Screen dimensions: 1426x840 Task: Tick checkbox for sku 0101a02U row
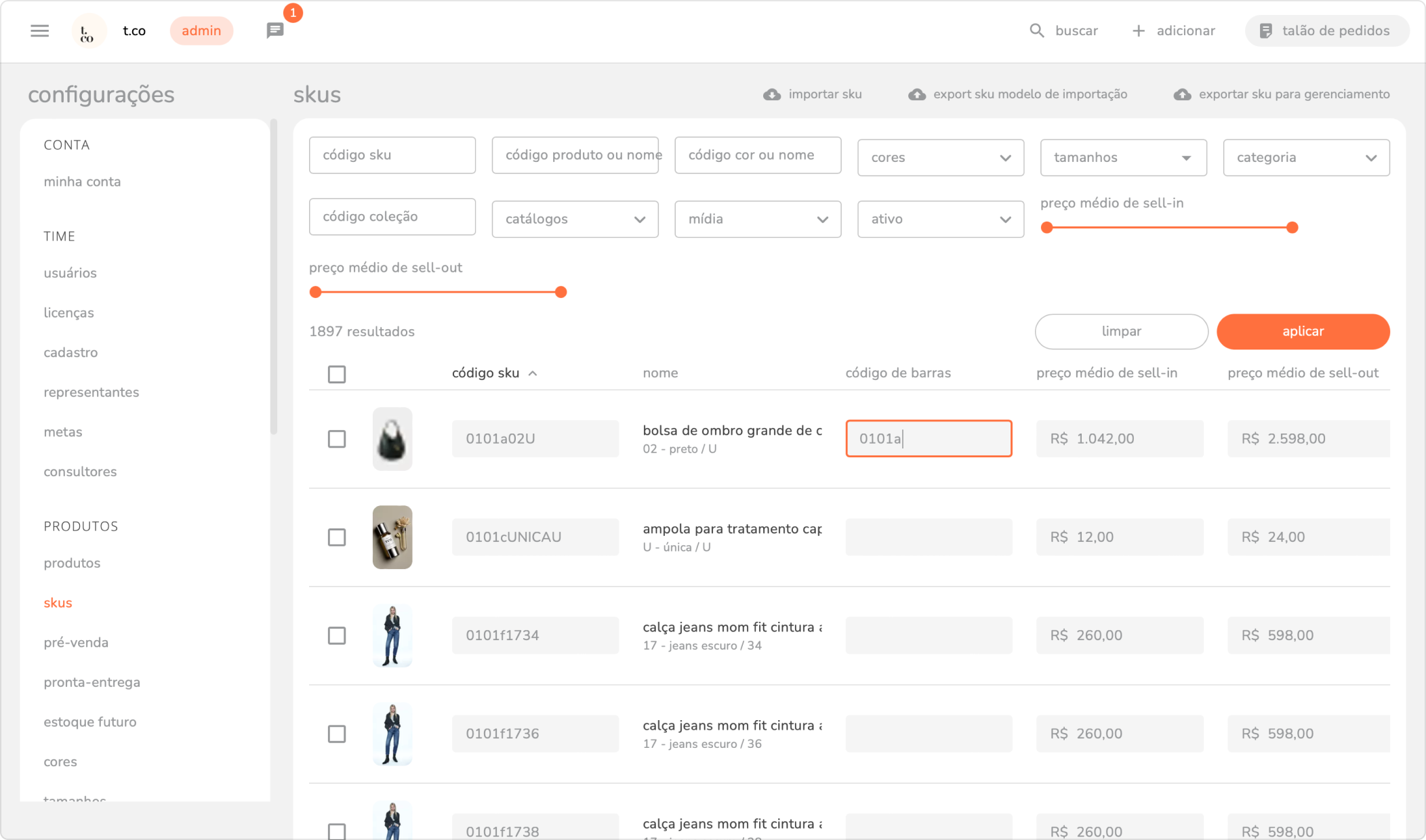click(337, 439)
